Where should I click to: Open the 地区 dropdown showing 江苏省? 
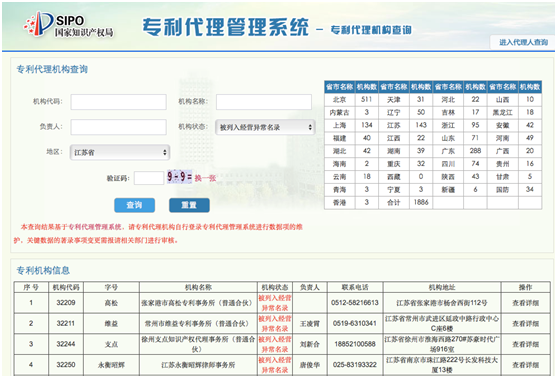coord(120,152)
